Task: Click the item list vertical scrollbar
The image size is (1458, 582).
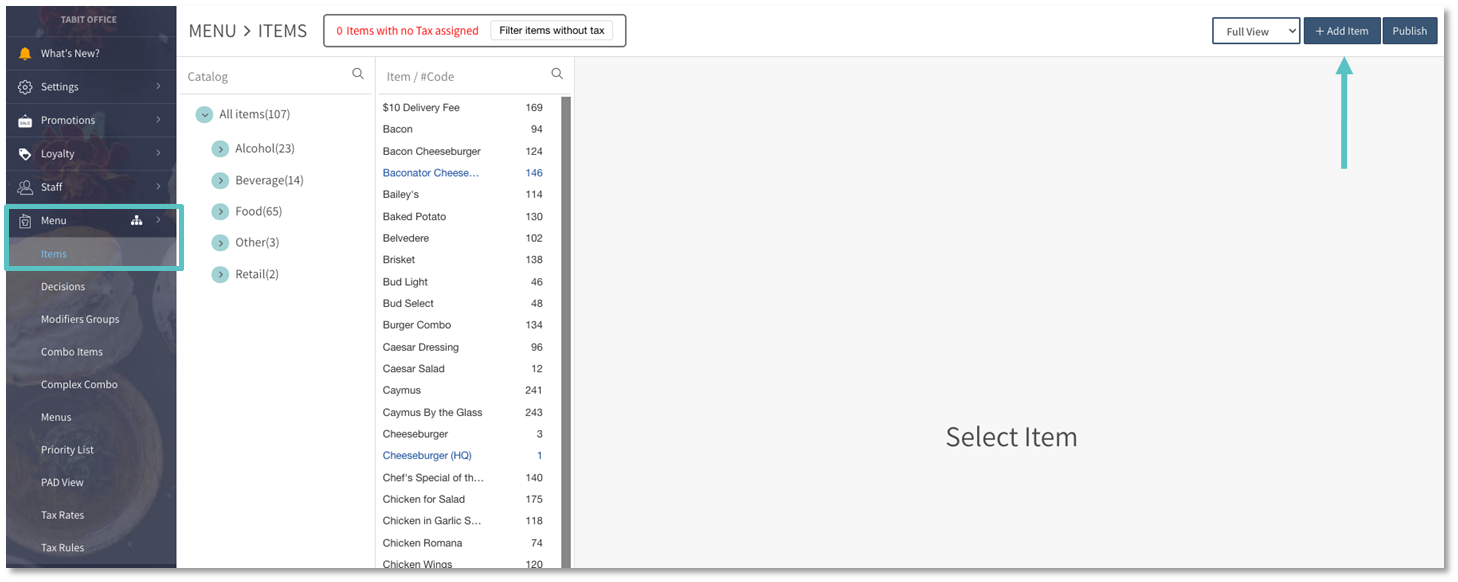Action: click(x=566, y=330)
